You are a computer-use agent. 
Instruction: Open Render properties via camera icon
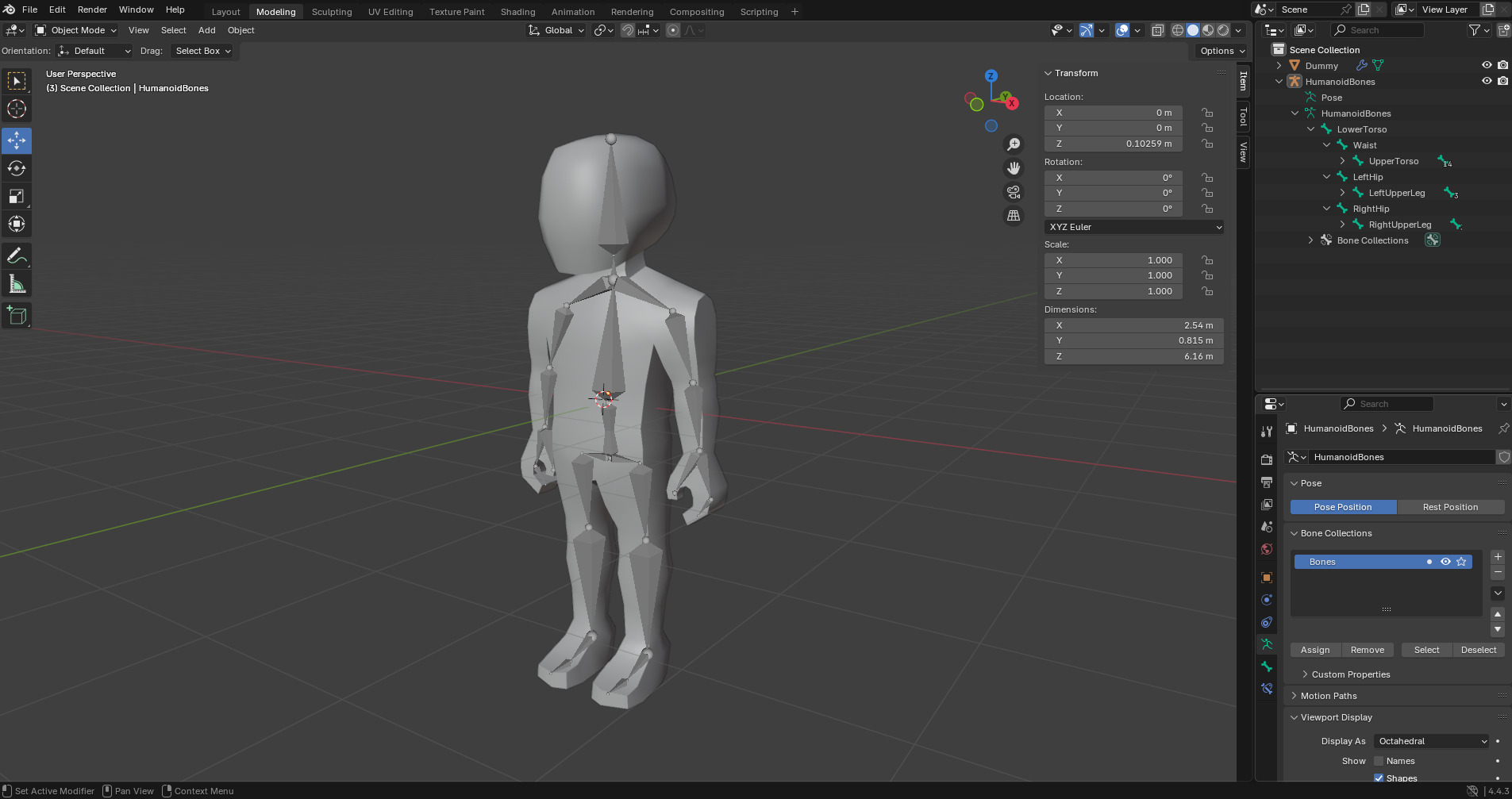[x=1266, y=459]
